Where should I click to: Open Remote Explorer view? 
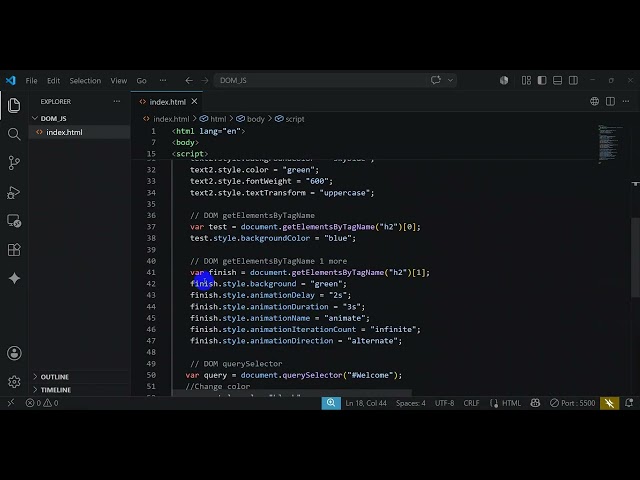(14, 221)
